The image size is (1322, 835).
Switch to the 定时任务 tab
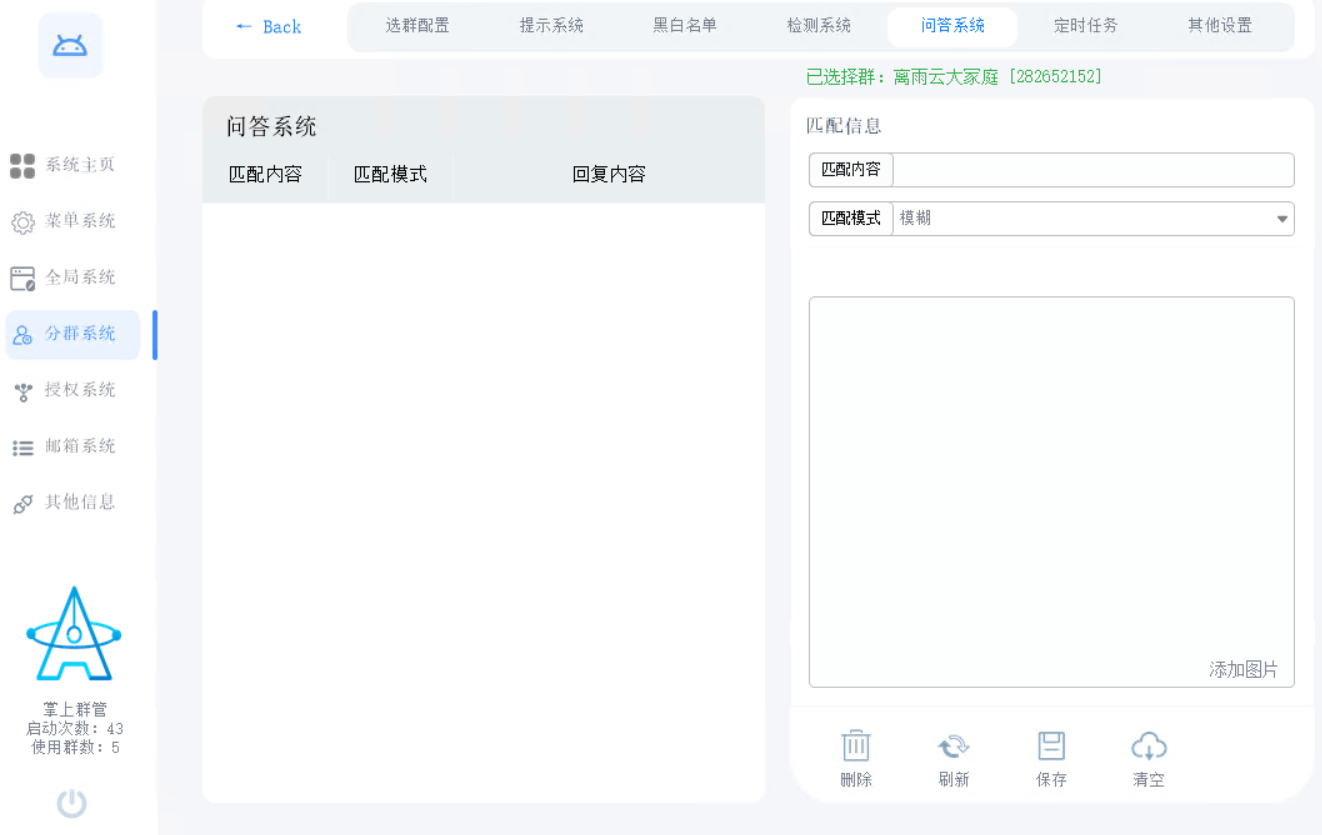coord(1086,26)
